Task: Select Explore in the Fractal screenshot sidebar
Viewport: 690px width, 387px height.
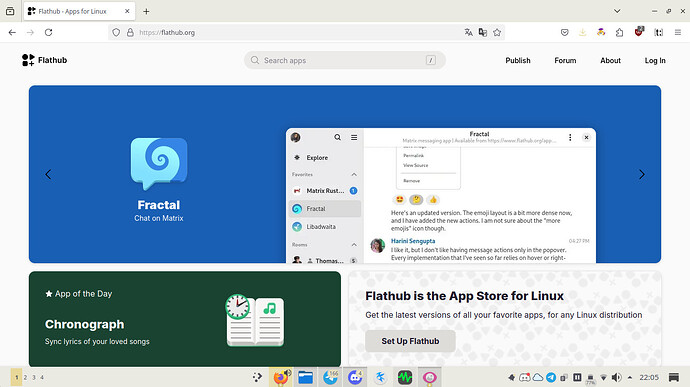Action: click(x=325, y=158)
